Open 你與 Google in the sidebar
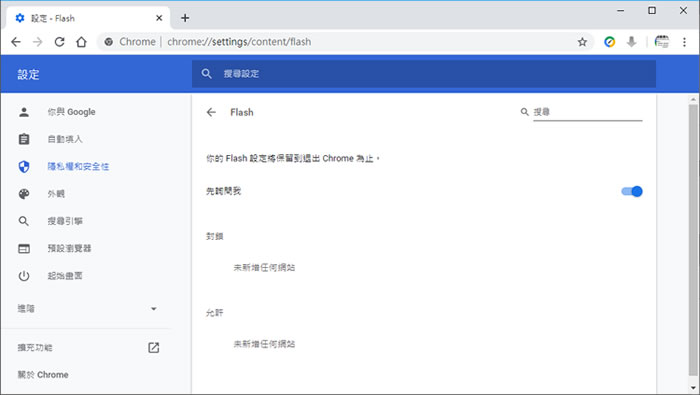 [x=71, y=112]
